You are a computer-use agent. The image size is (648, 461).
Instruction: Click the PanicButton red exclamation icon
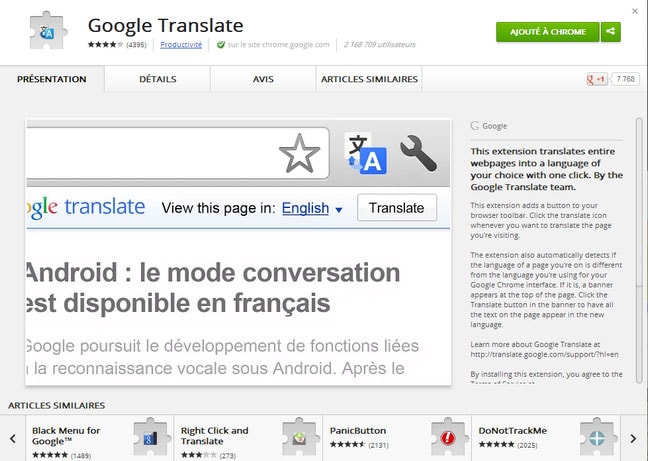click(x=448, y=438)
